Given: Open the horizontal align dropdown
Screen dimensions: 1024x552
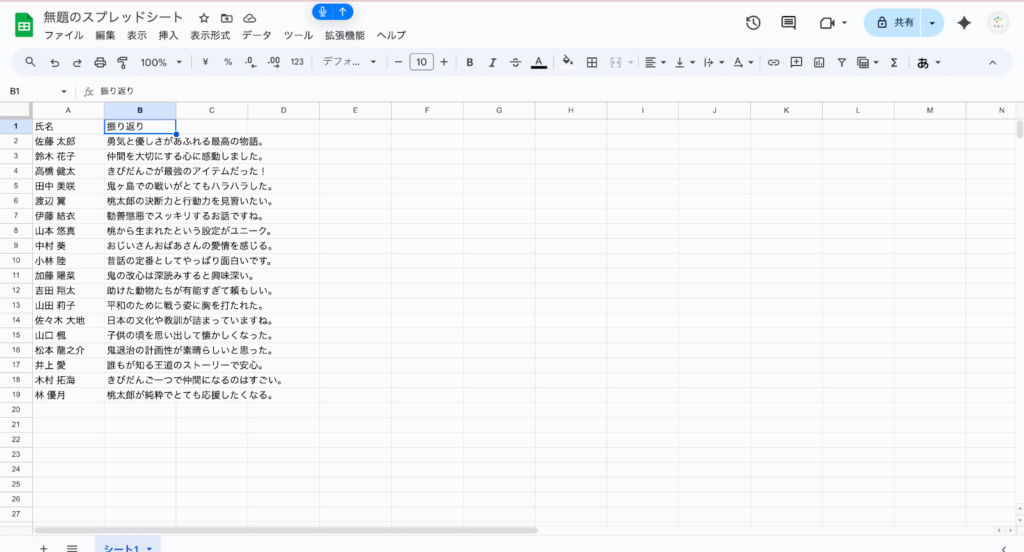Looking at the screenshot, I should coord(654,62).
